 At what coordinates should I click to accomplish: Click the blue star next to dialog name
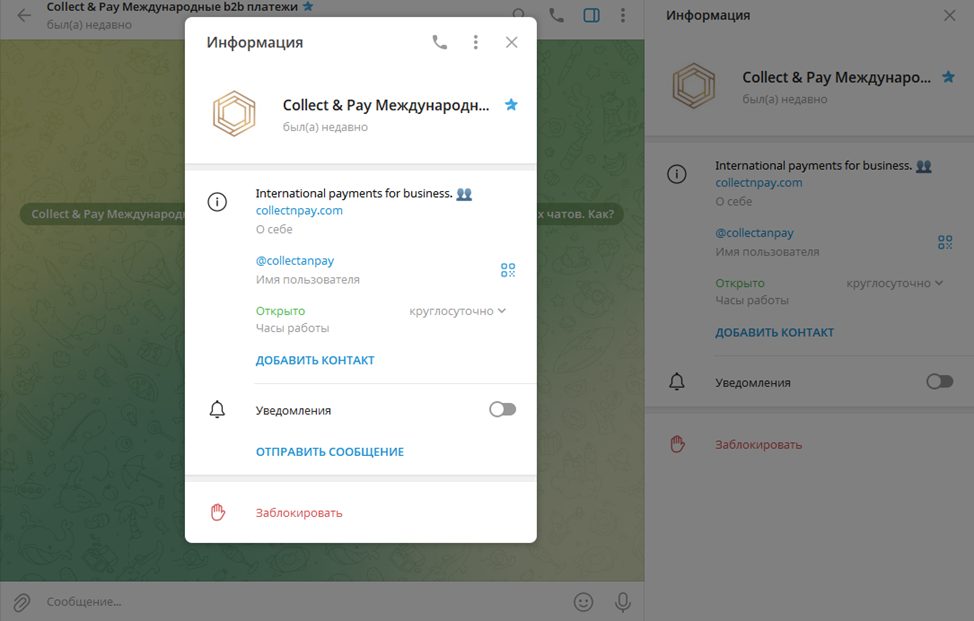click(x=511, y=104)
